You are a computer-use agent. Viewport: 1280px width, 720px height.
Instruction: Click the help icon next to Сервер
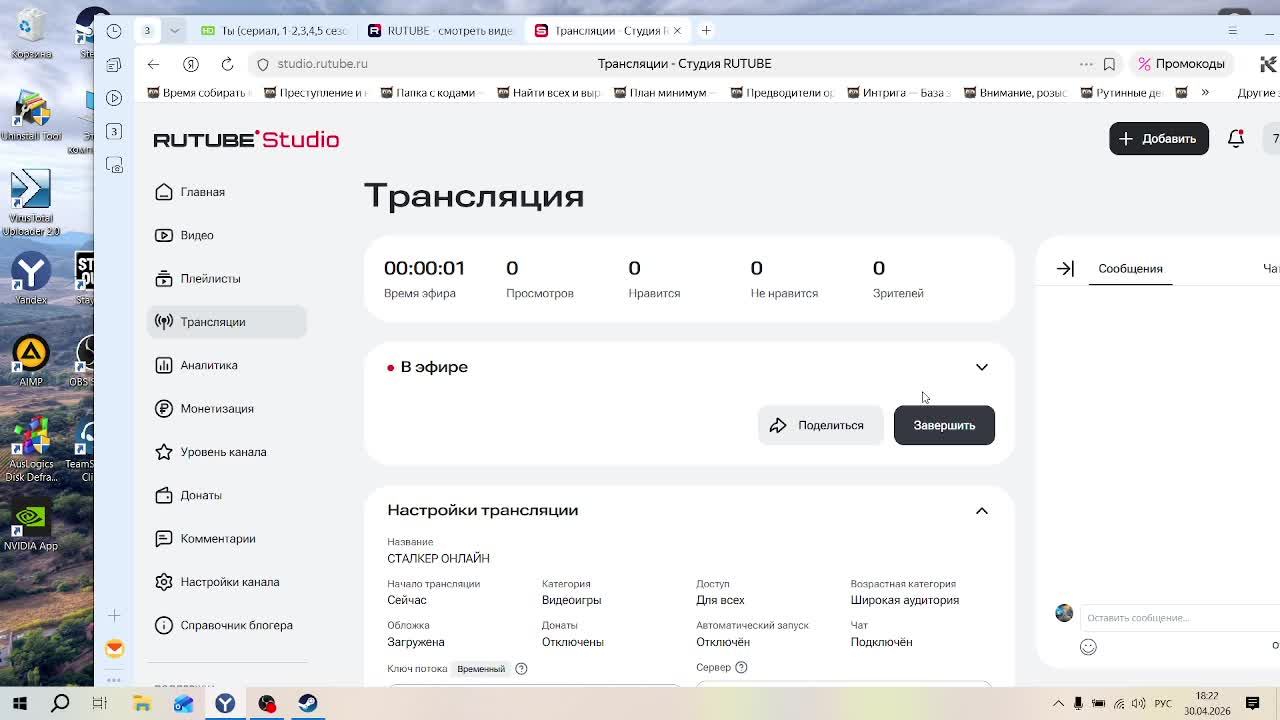[741, 667]
